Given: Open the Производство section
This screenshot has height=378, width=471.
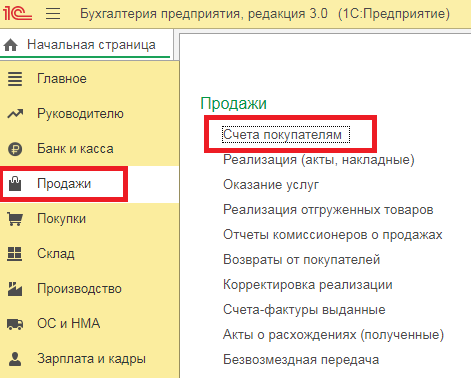Looking at the screenshot, I should tap(89, 289).
